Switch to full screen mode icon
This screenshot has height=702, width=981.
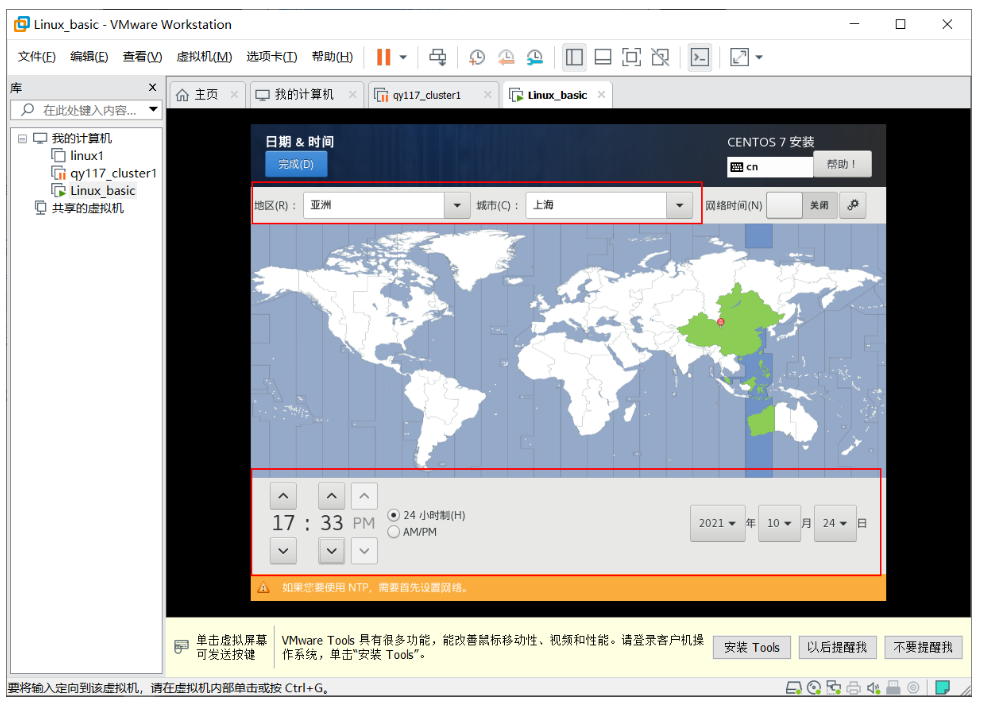(631, 58)
